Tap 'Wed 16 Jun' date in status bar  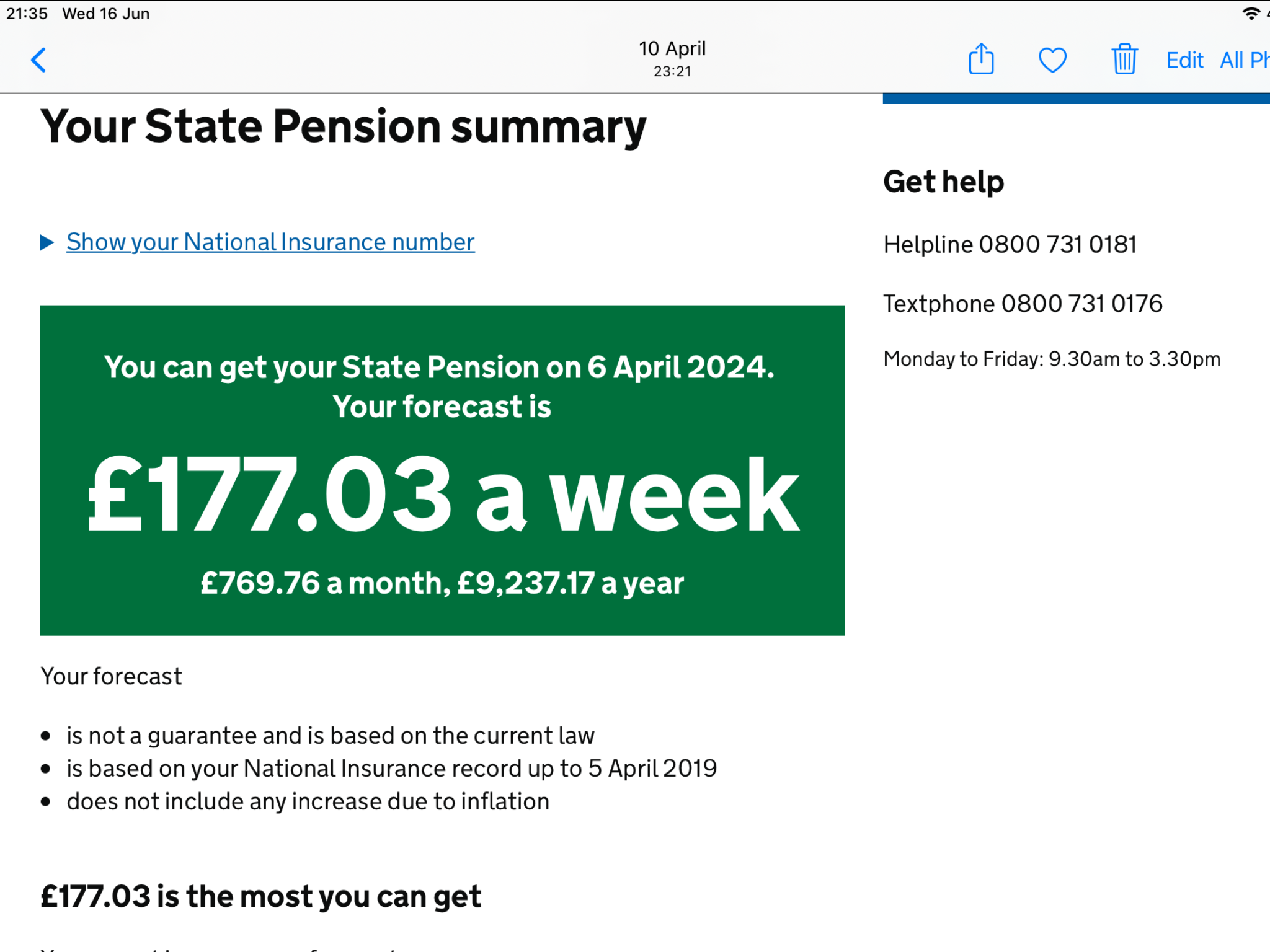pos(106,14)
